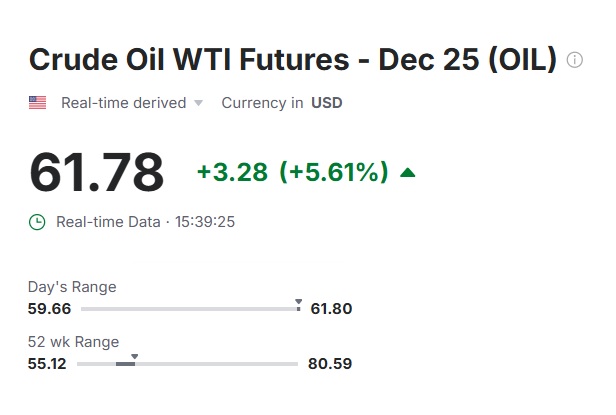Screen dimensions: 616x415
Task: Click the 52 wk low value 55.12
Action: [x=47, y=364]
